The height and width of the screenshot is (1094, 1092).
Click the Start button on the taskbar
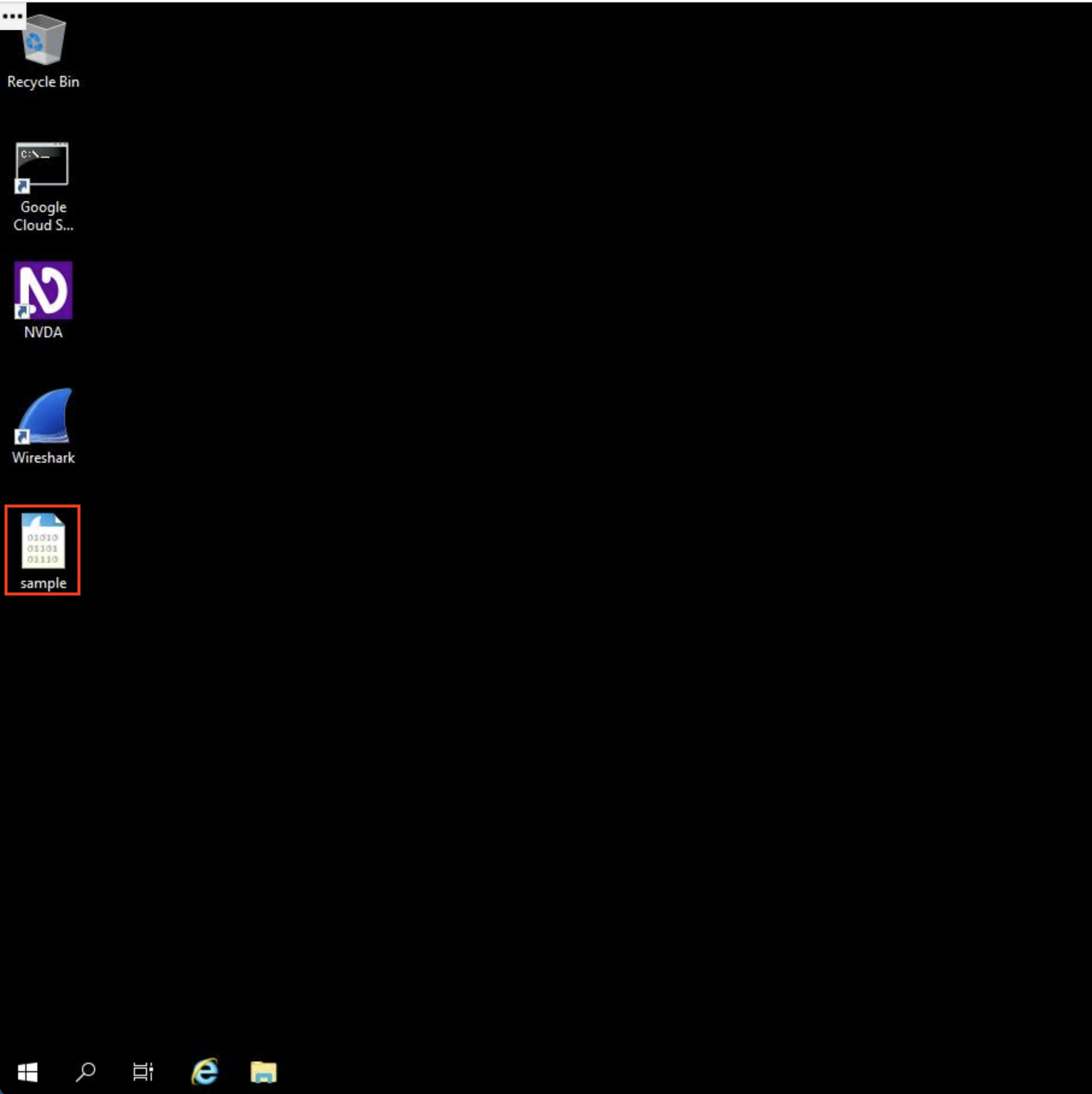(27, 1072)
